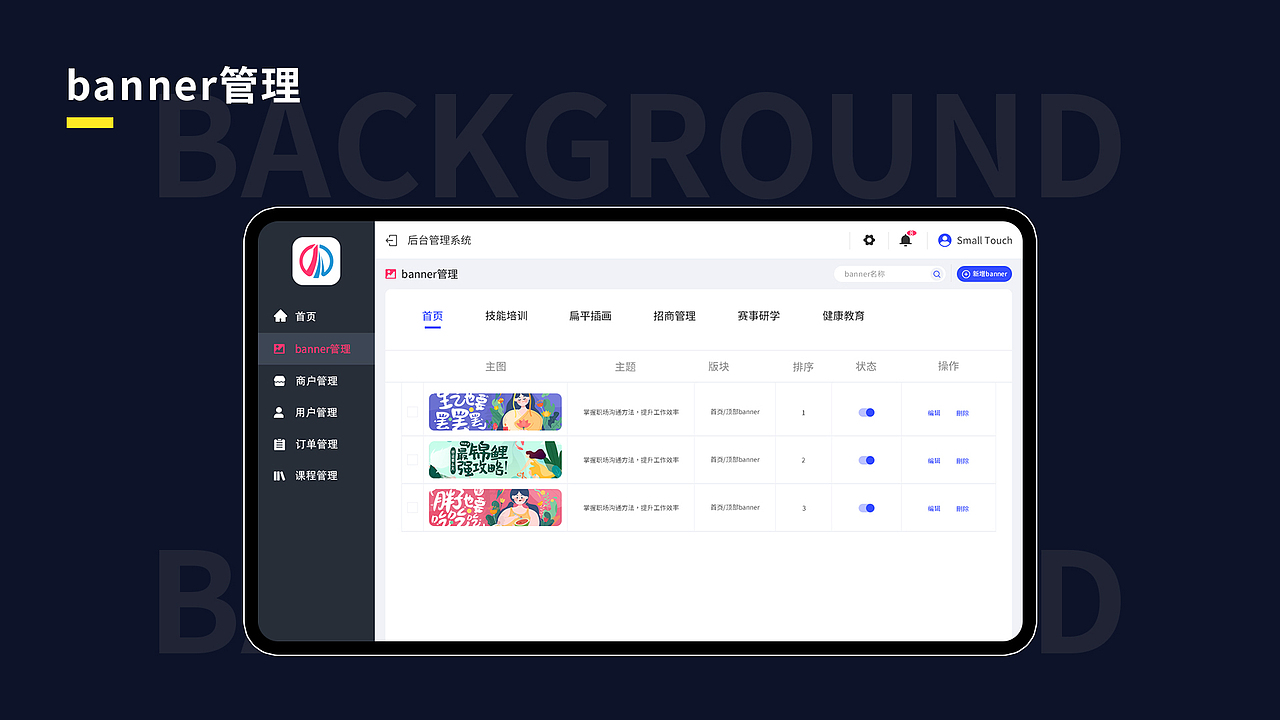This screenshot has width=1280, height=720.
Task: Open 商户管理 in the sidebar
Action: (x=316, y=381)
